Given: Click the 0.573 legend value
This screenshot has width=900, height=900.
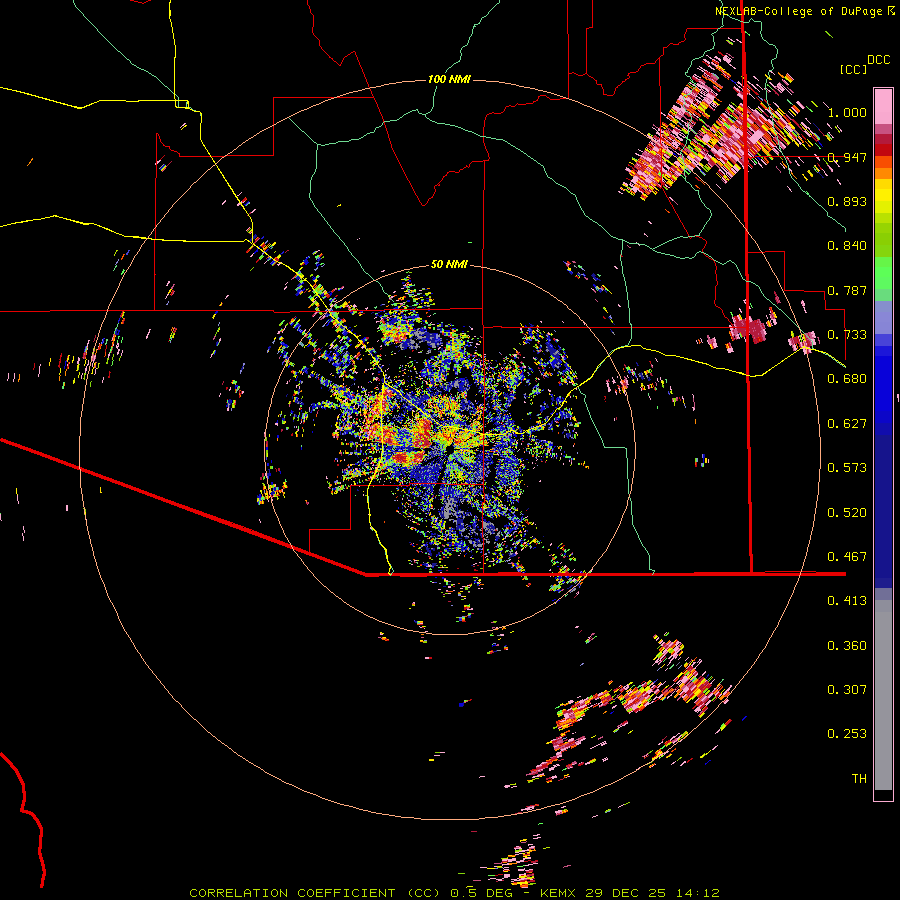Looking at the screenshot, I should [847, 468].
